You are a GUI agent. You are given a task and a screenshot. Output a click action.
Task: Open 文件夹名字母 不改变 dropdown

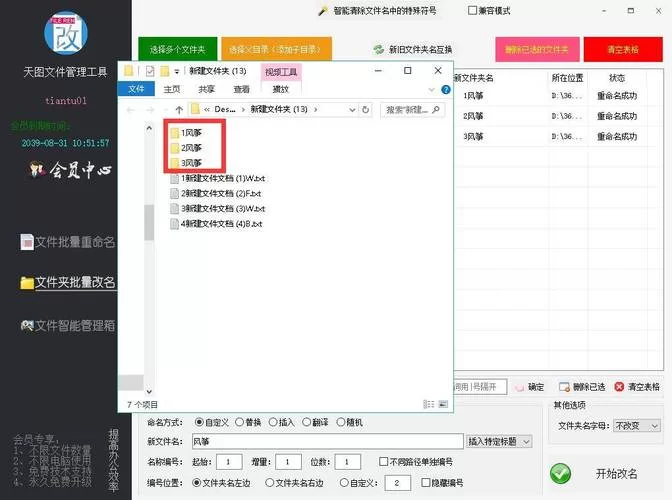(637, 425)
